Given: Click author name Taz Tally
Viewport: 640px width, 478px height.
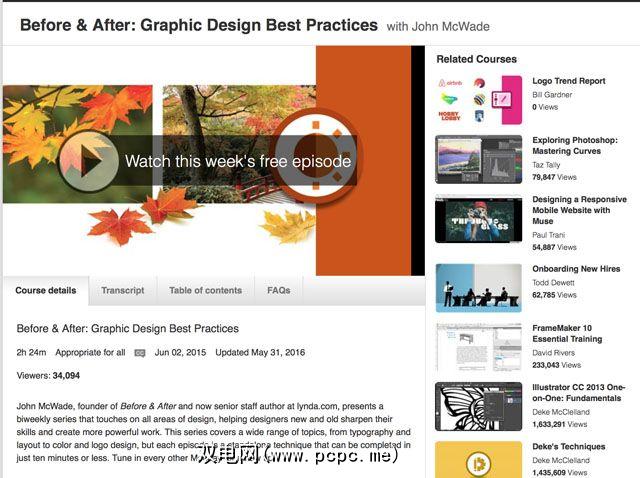Looking at the screenshot, I should tap(546, 165).
